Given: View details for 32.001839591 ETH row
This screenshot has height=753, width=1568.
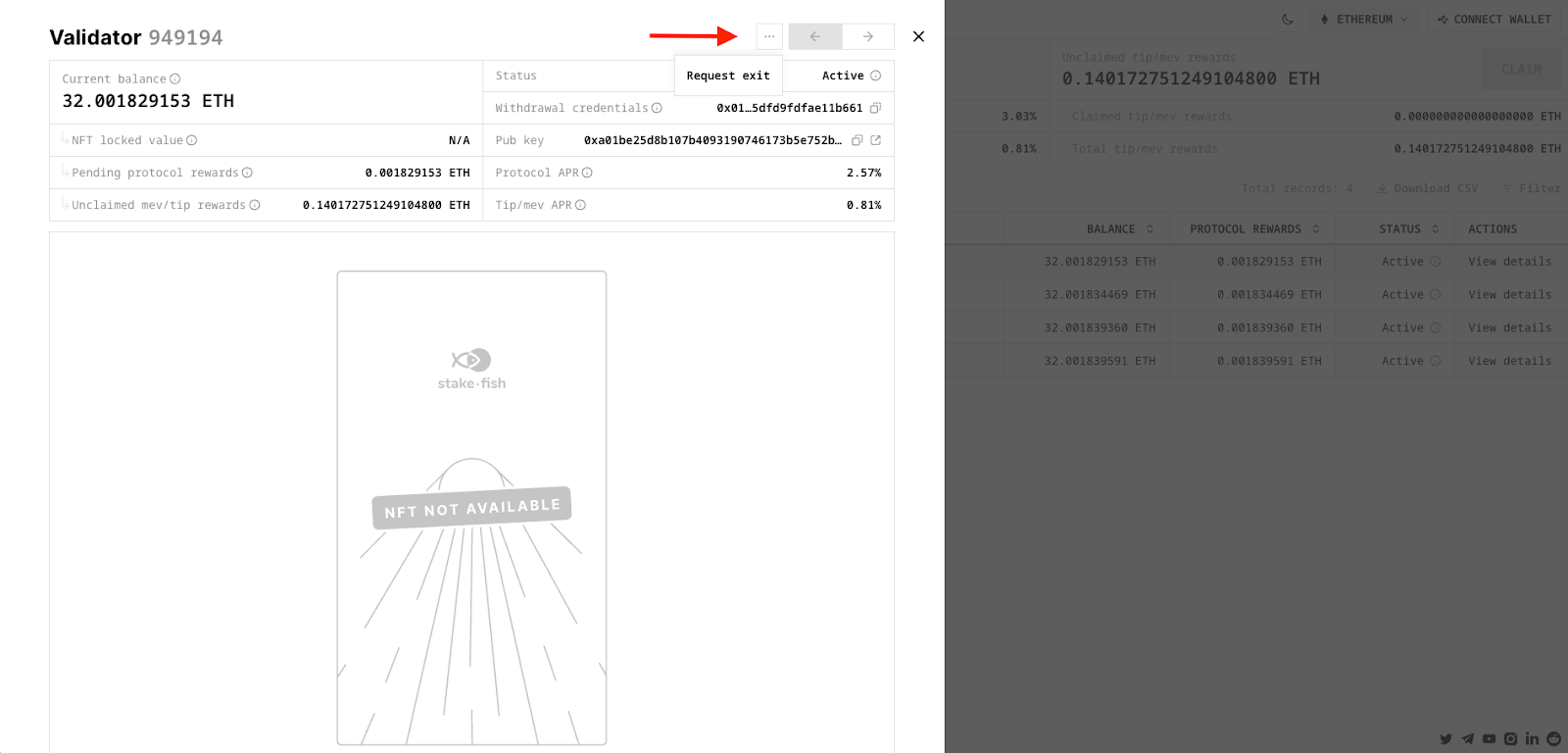Looking at the screenshot, I should [x=1509, y=361].
